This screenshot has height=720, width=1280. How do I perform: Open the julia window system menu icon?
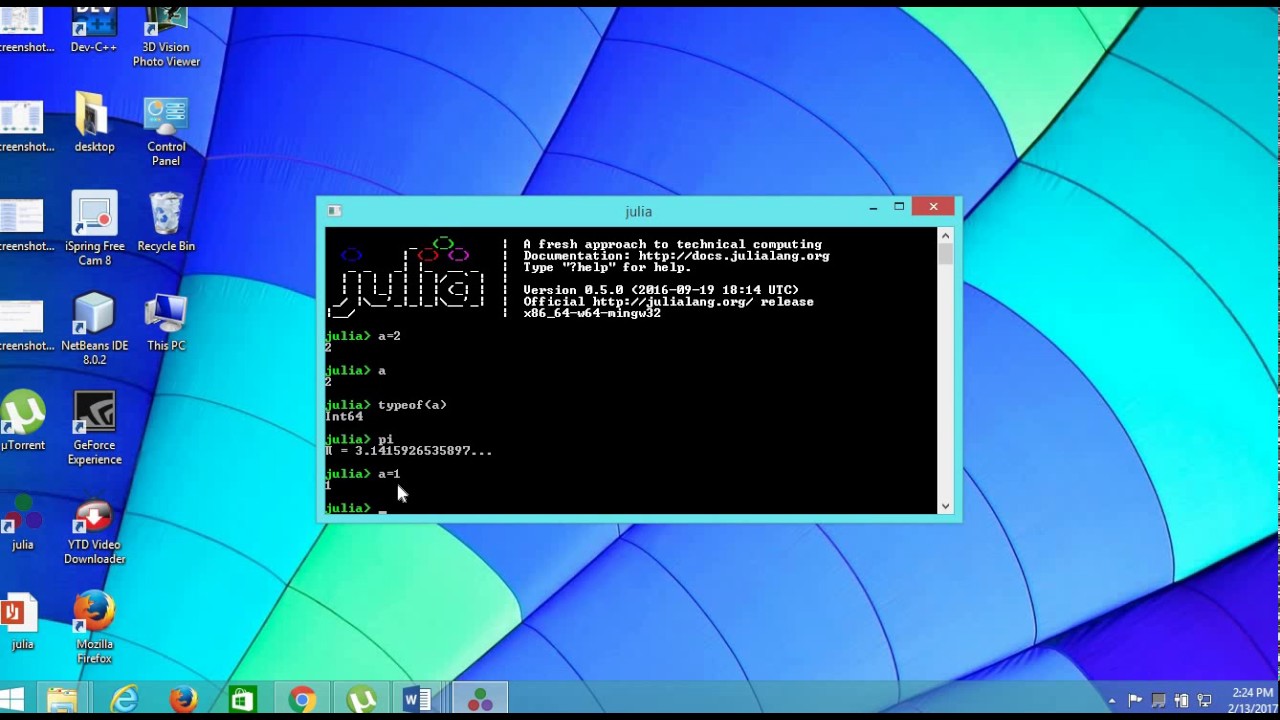(x=334, y=211)
